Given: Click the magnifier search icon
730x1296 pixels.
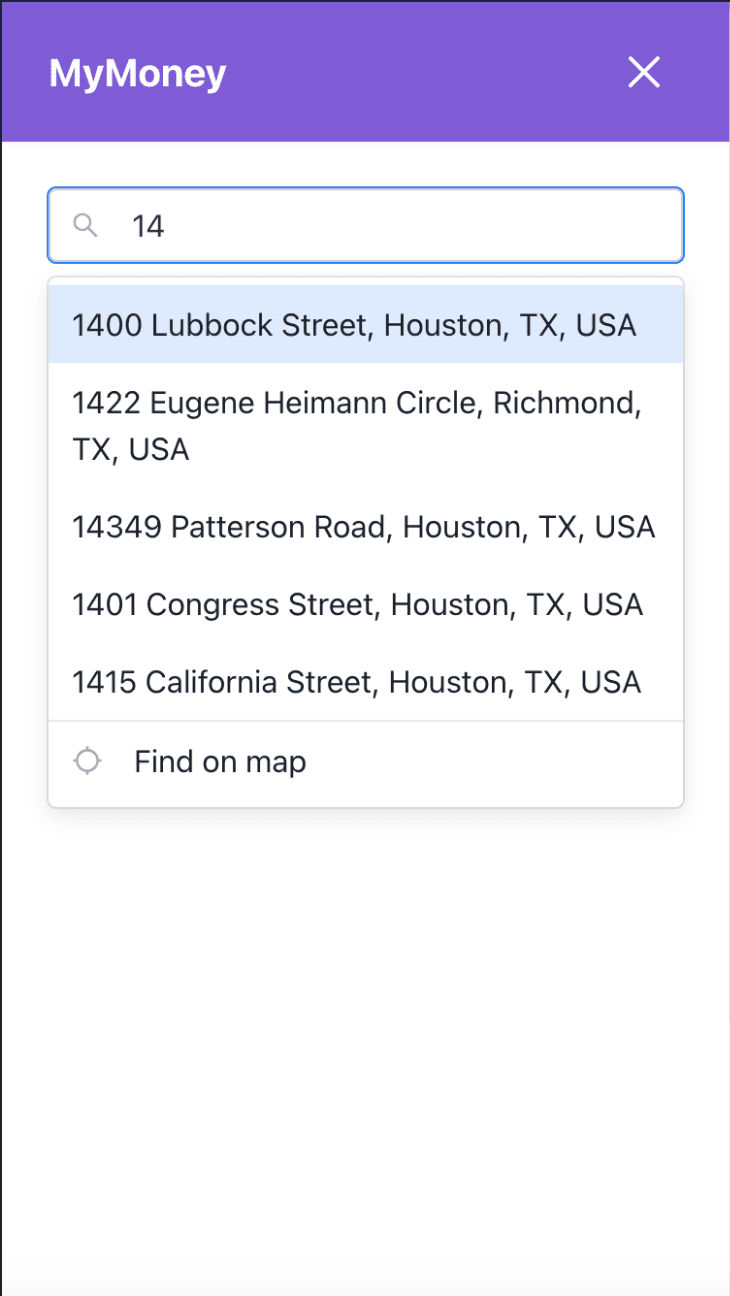Looking at the screenshot, I should (x=86, y=225).
